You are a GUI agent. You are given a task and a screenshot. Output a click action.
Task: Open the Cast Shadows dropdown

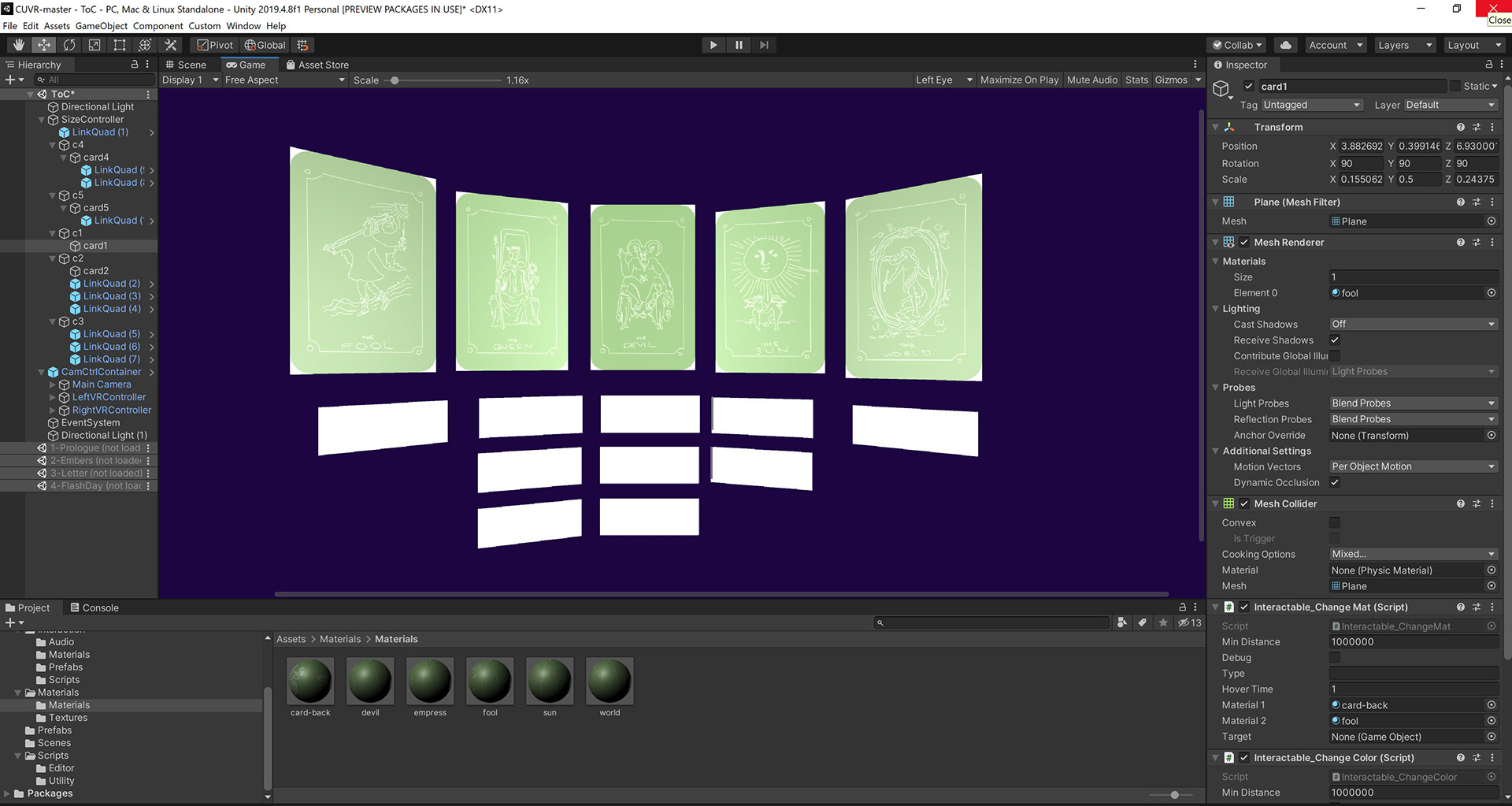coord(1414,324)
